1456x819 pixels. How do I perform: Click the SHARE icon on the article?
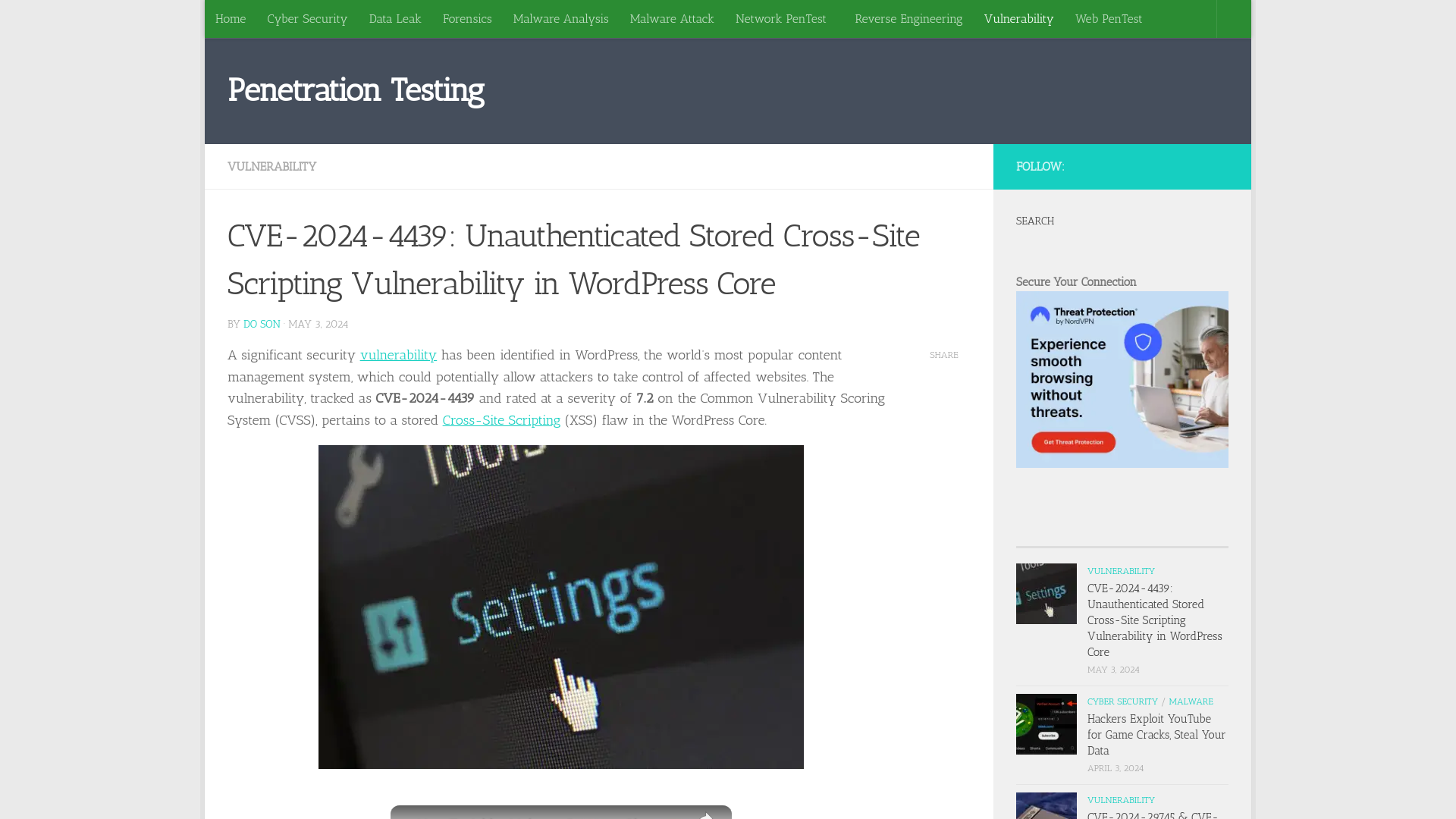[x=944, y=355]
